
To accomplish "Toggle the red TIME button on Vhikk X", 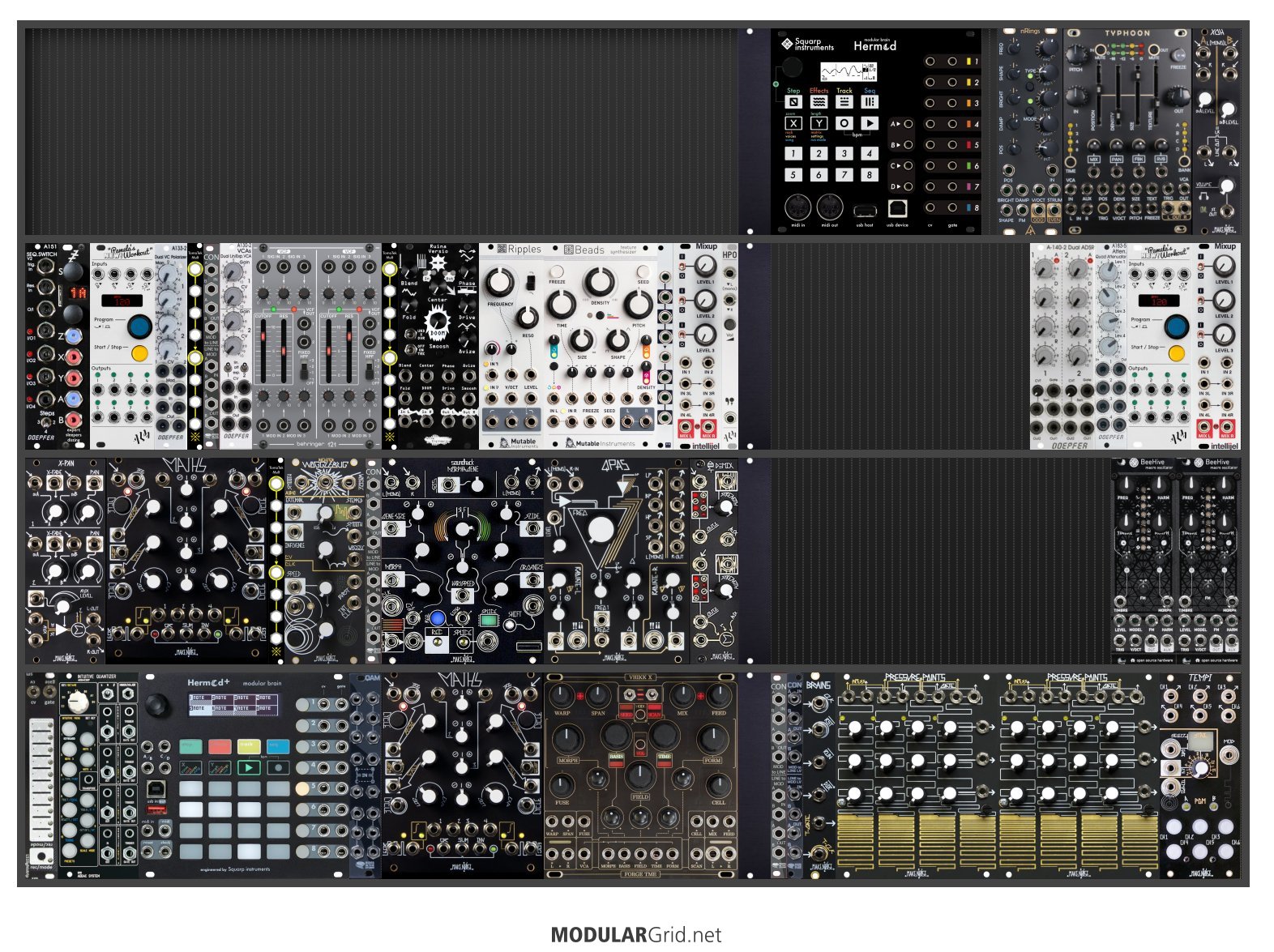I will (x=665, y=765).
